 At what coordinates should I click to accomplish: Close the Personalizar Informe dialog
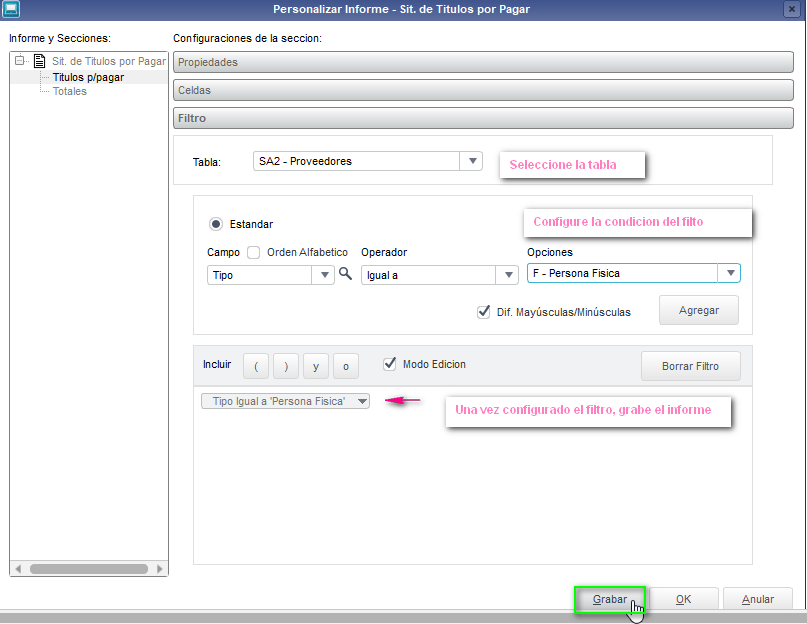click(792, 9)
